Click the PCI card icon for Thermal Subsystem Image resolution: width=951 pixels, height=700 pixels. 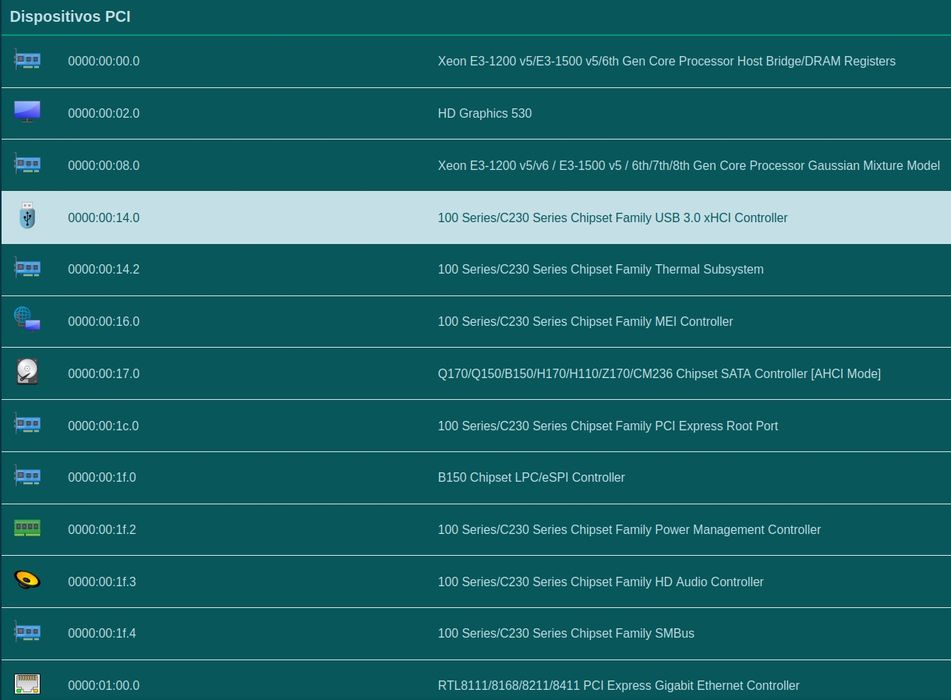(x=27, y=268)
